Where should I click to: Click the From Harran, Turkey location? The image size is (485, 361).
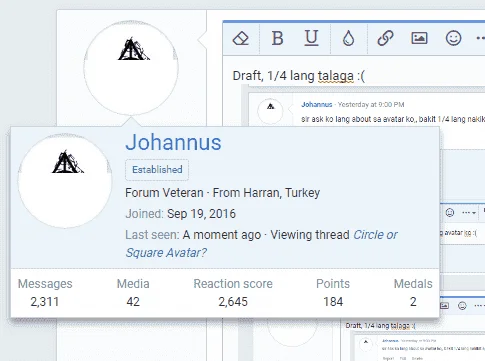[266, 193]
